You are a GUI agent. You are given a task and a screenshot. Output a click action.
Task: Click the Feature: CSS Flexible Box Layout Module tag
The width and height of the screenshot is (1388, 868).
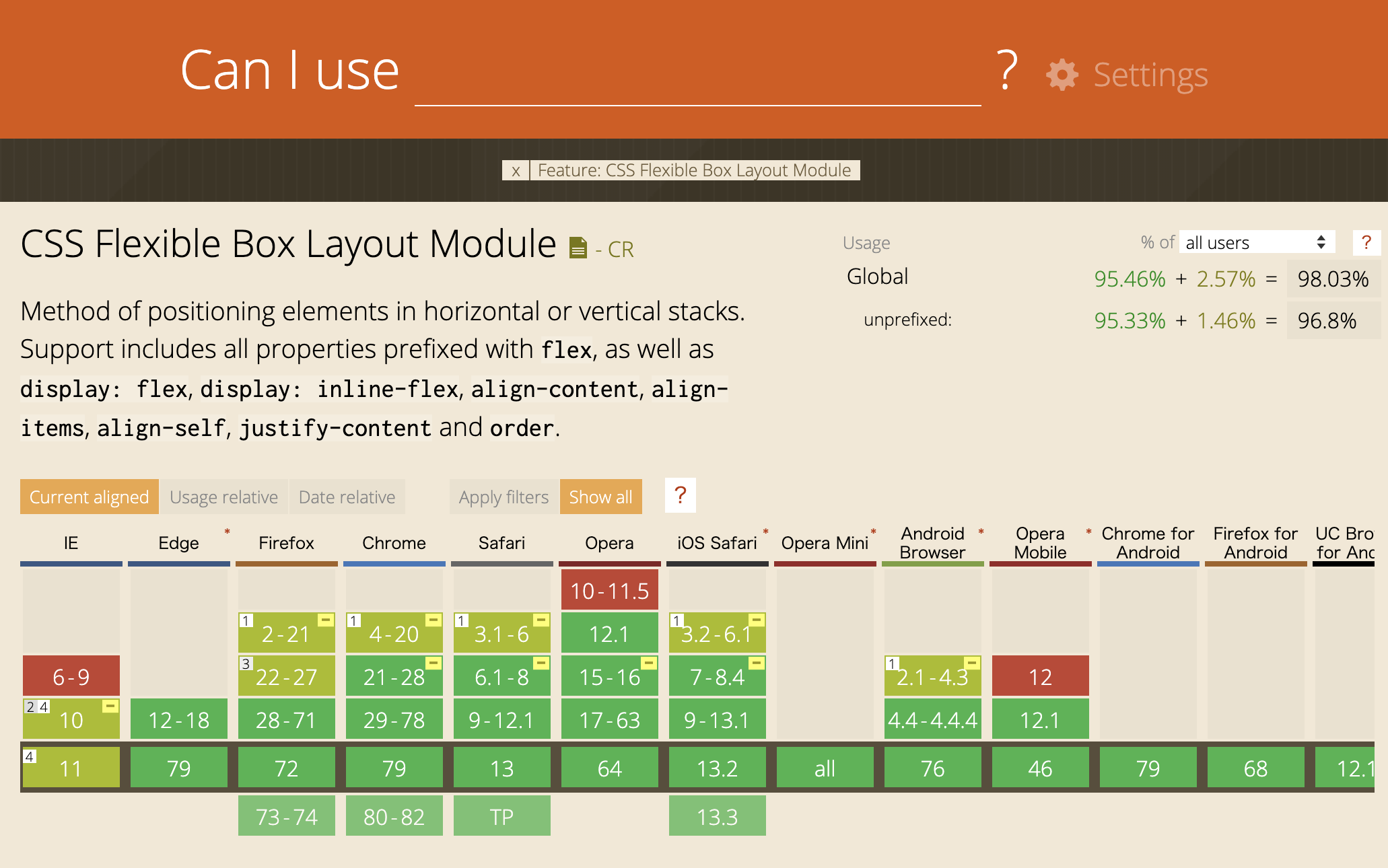coord(695,170)
